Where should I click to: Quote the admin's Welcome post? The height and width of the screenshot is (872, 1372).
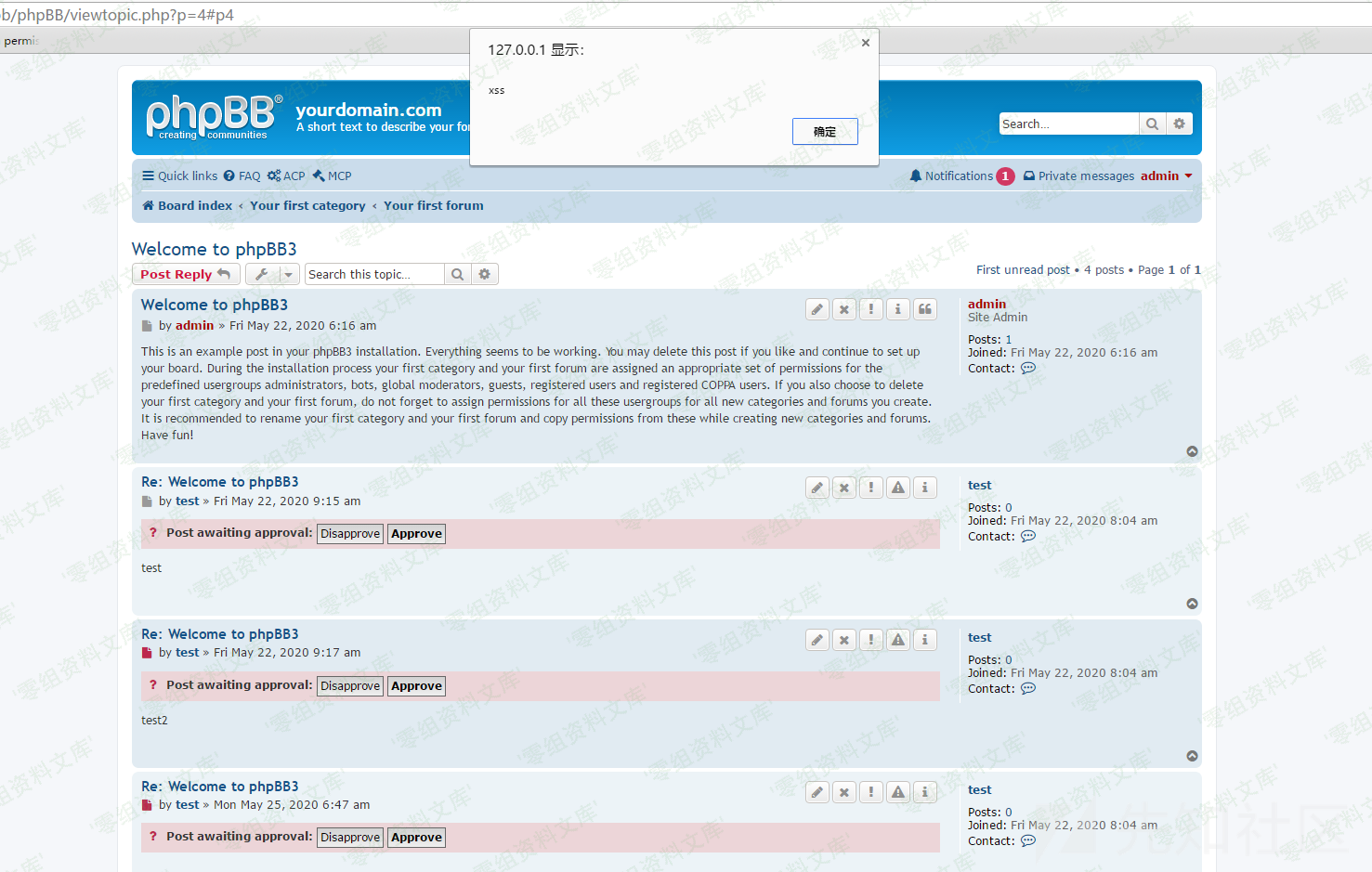click(925, 309)
